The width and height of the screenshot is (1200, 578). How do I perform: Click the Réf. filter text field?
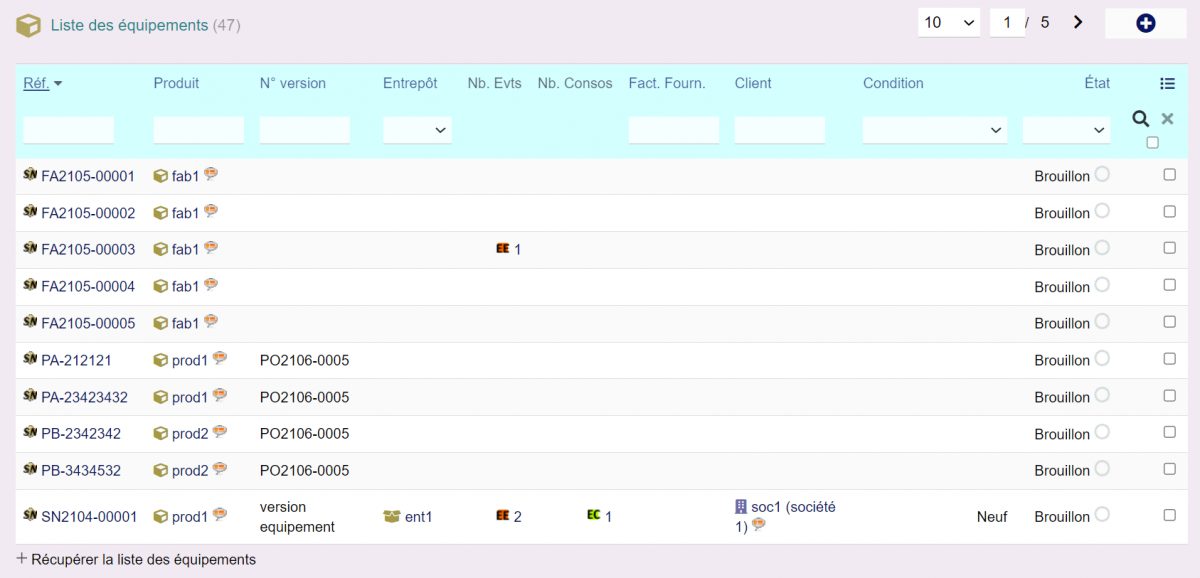click(x=69, y=130)
